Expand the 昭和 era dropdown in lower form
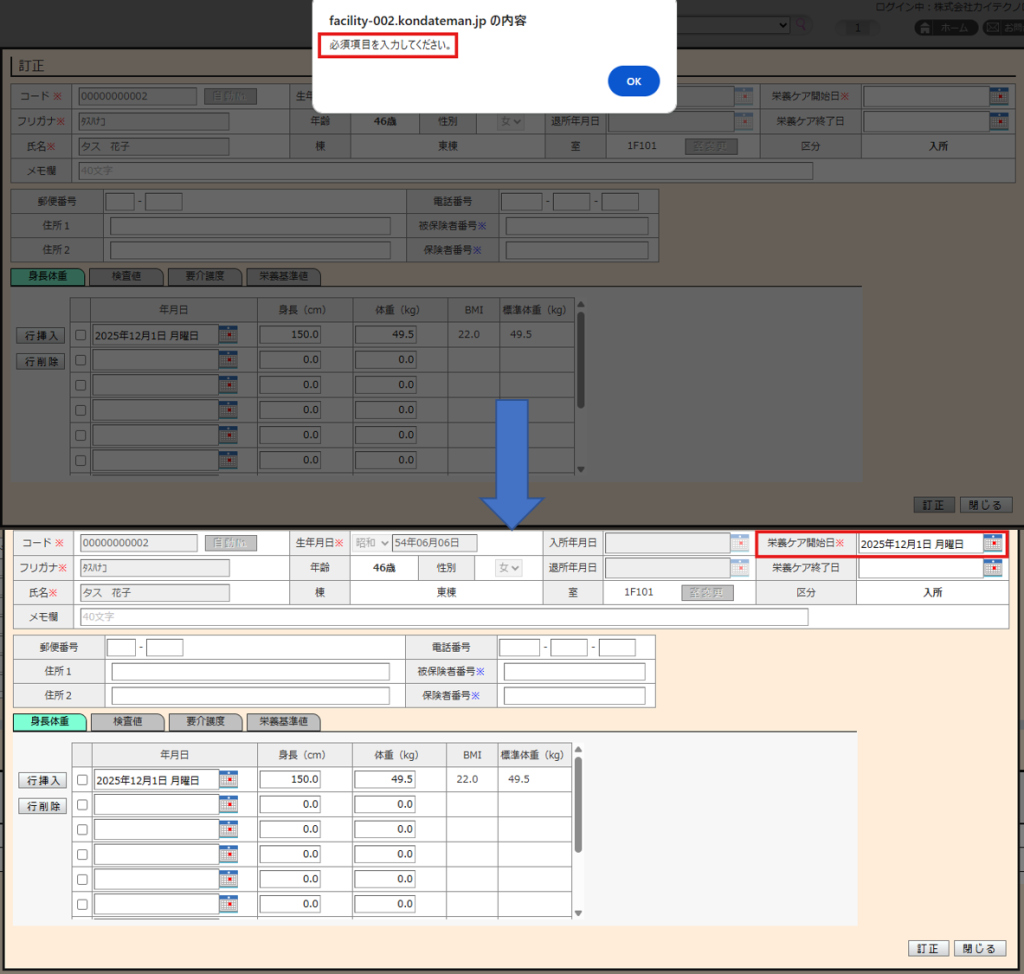The height and width of the screenshot is (974, 1024). coord(371,543)
